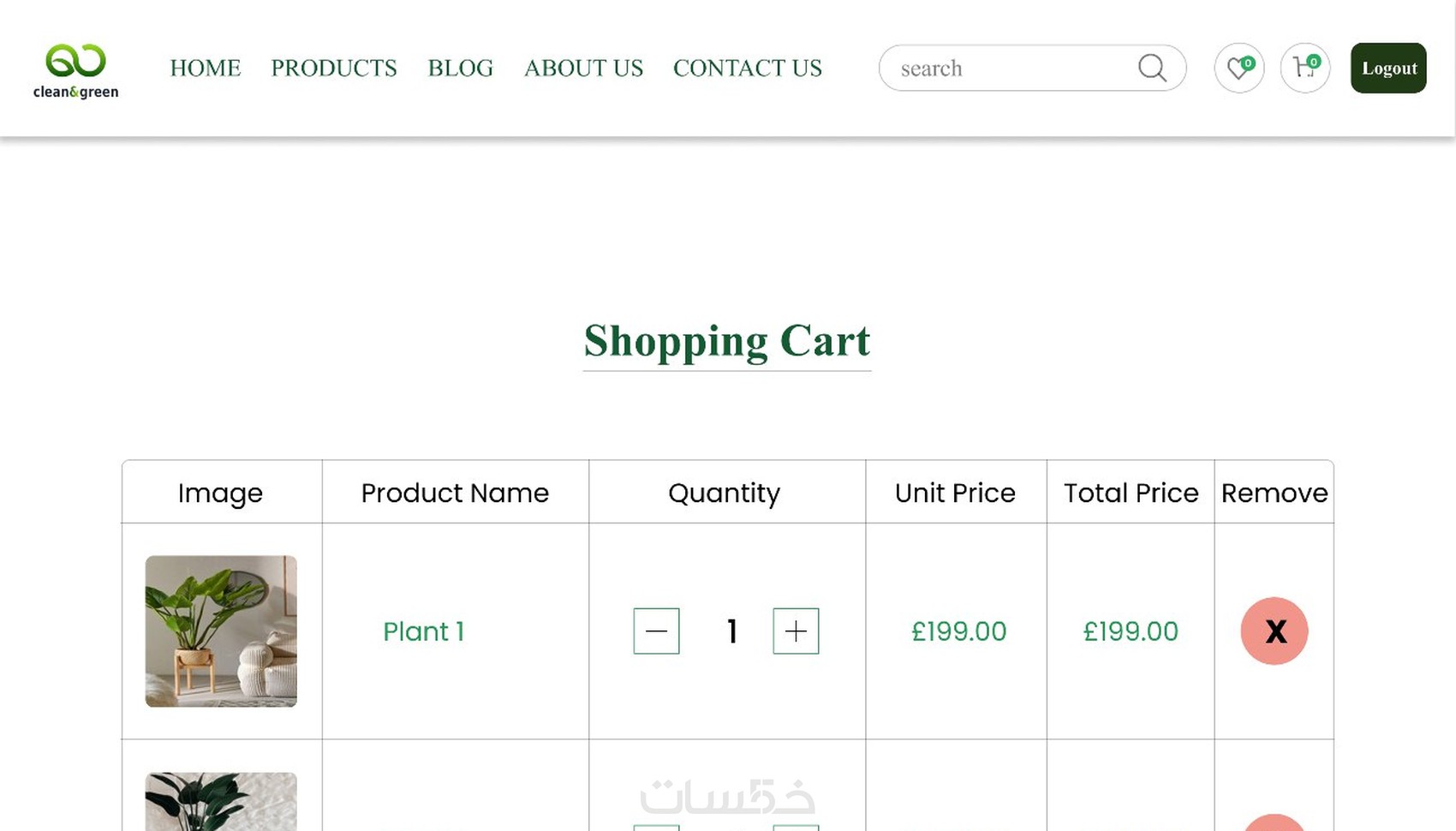Decrease Plant 1 quantity with minus
The width and height of the screenshot is (1456, 831).
656,631
